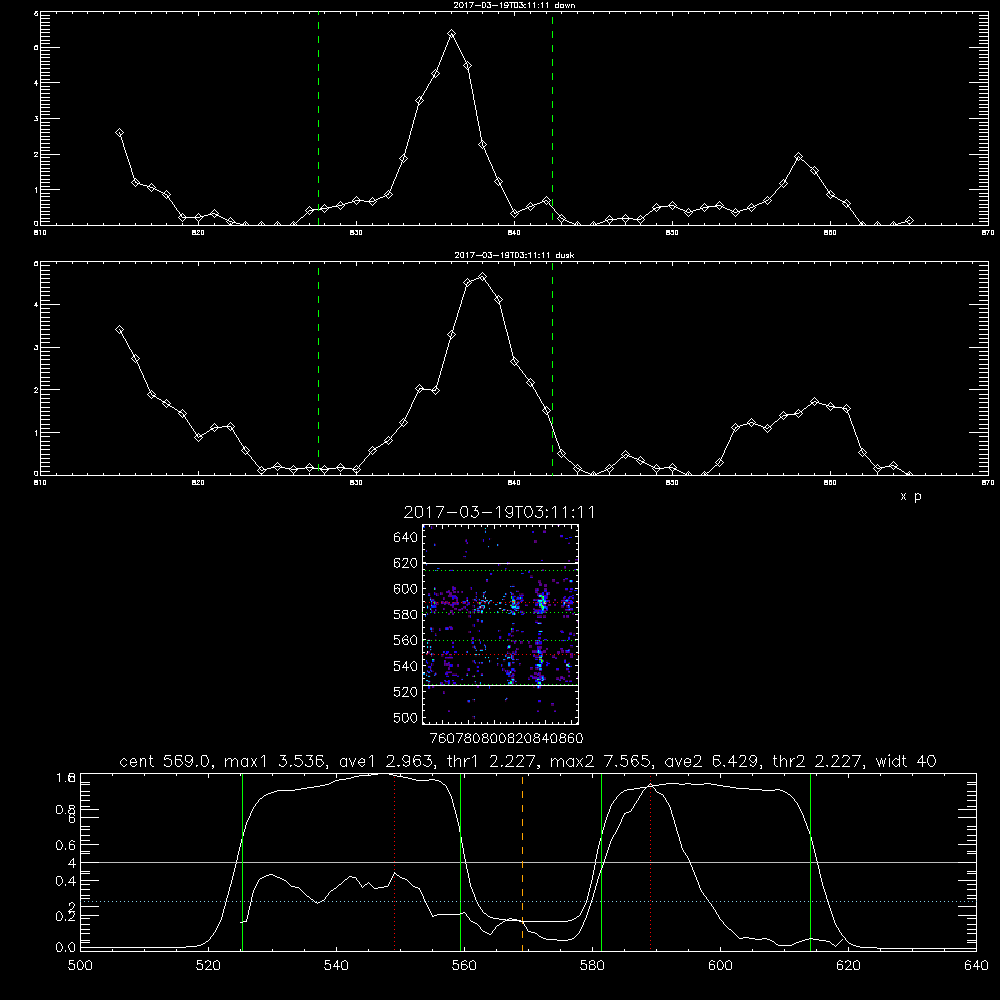
Task: Click the first green vertical line in bottom plot
Action: [242, 861]
